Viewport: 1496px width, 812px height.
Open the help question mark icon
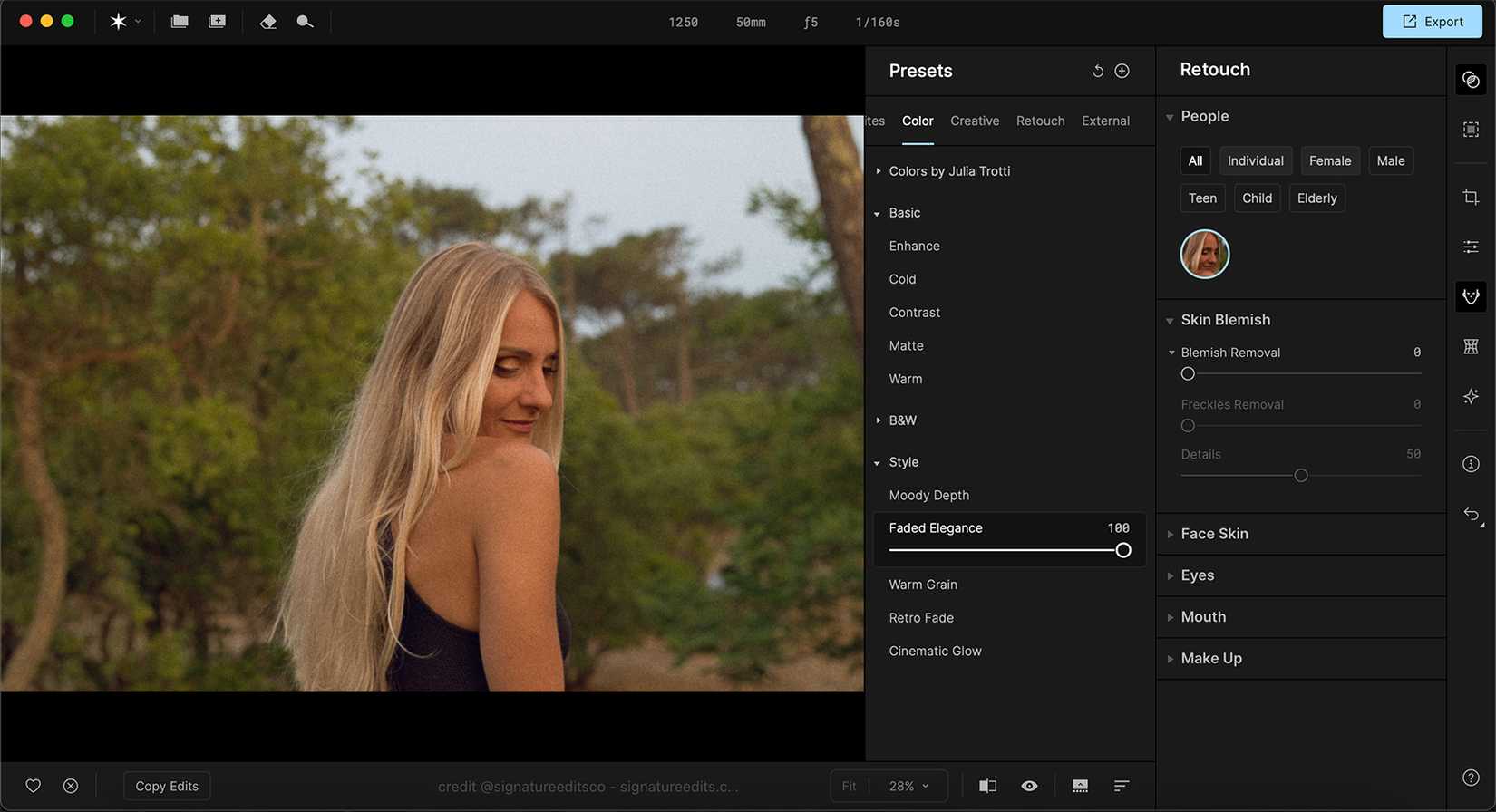tap(1471, 778)
